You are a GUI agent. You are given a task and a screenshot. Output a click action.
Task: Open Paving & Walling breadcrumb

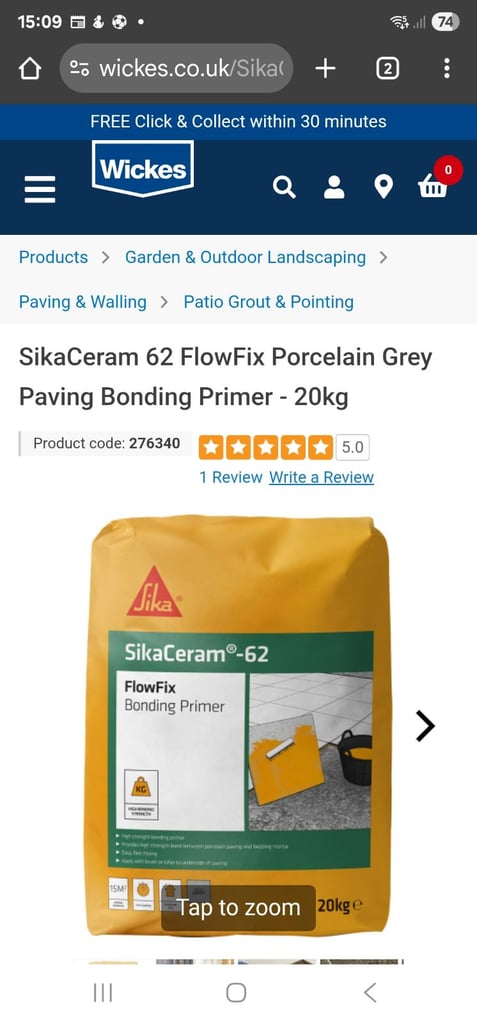tap(82, 302)
